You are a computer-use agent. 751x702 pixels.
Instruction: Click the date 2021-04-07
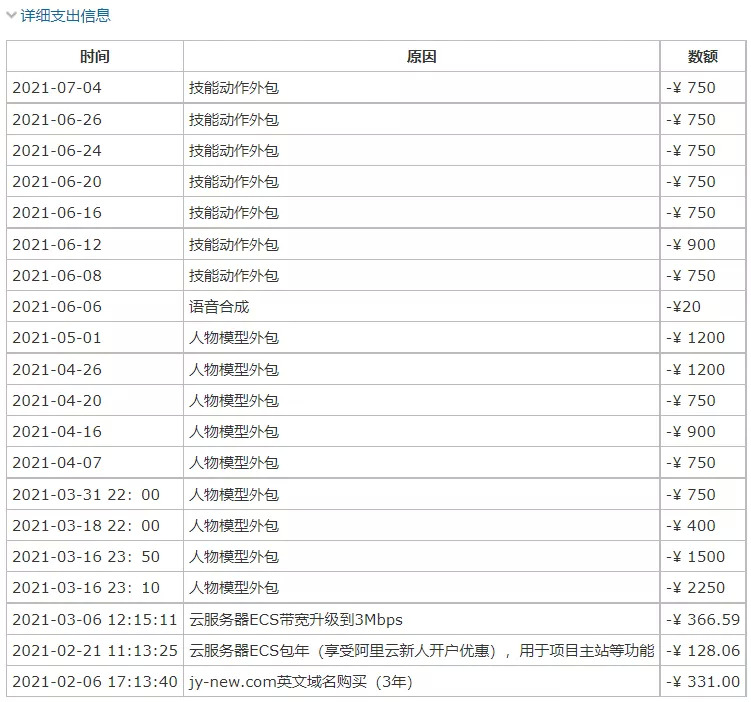coord(57,463)
